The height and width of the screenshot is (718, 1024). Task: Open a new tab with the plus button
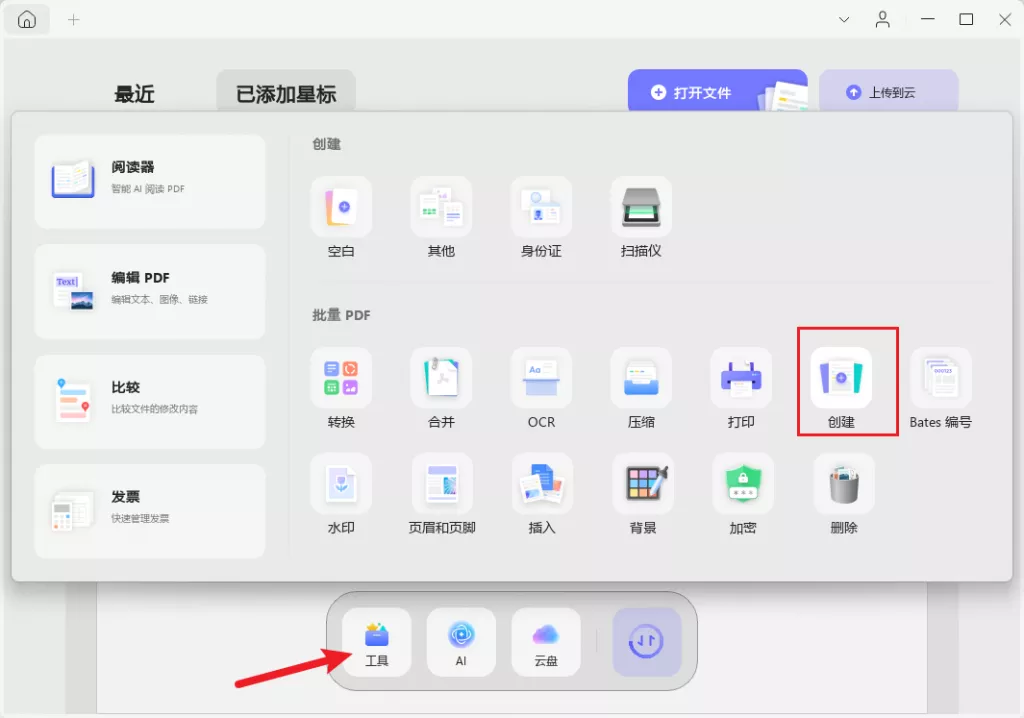pos(73,19)
